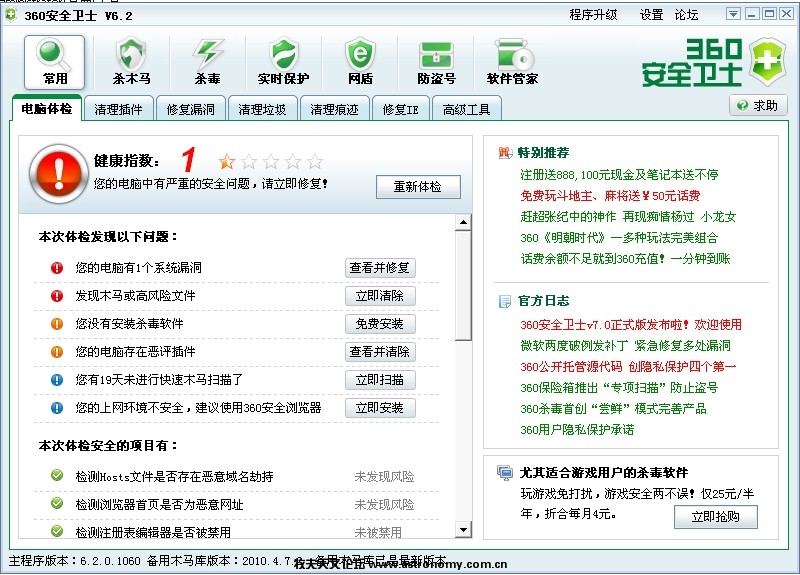Open link 360安全卫士v7.0正式版发布啦

click(631, 325)
